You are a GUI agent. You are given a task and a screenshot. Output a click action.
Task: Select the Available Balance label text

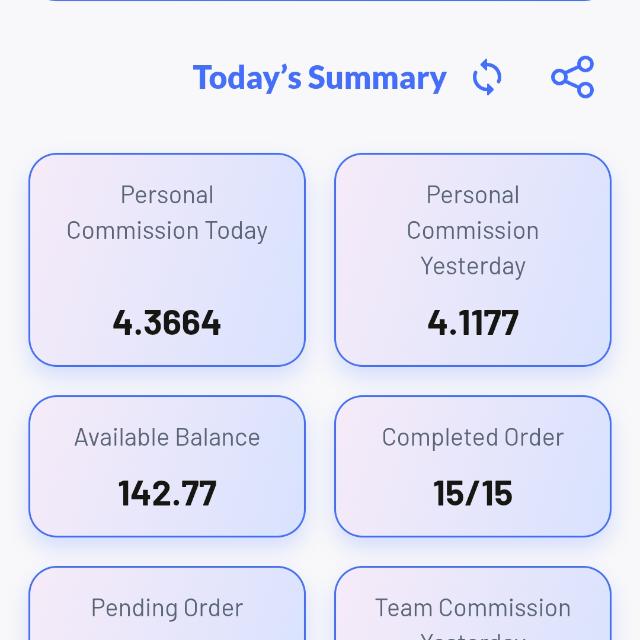(167, 438)
